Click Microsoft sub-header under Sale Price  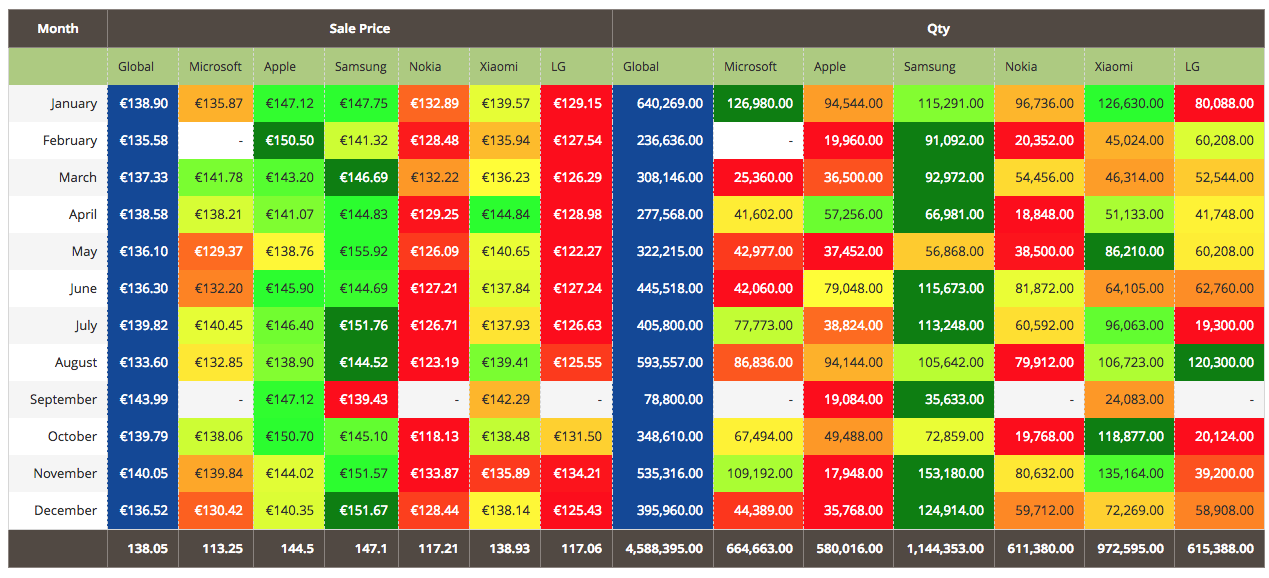click(216, 67)
